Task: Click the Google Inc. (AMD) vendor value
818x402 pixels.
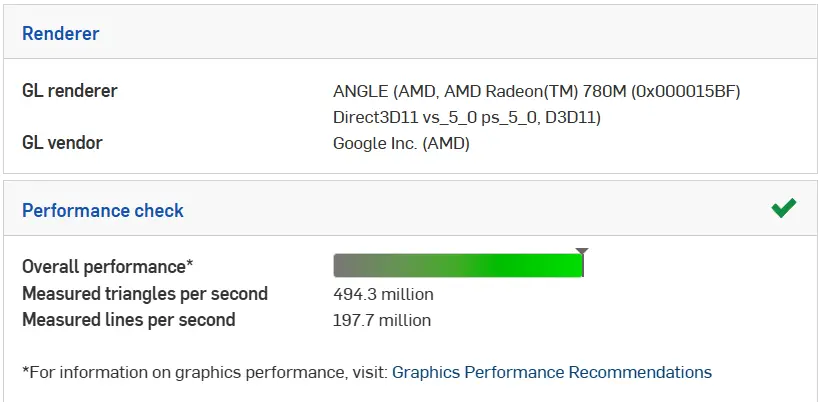Action: click(401, 143)
